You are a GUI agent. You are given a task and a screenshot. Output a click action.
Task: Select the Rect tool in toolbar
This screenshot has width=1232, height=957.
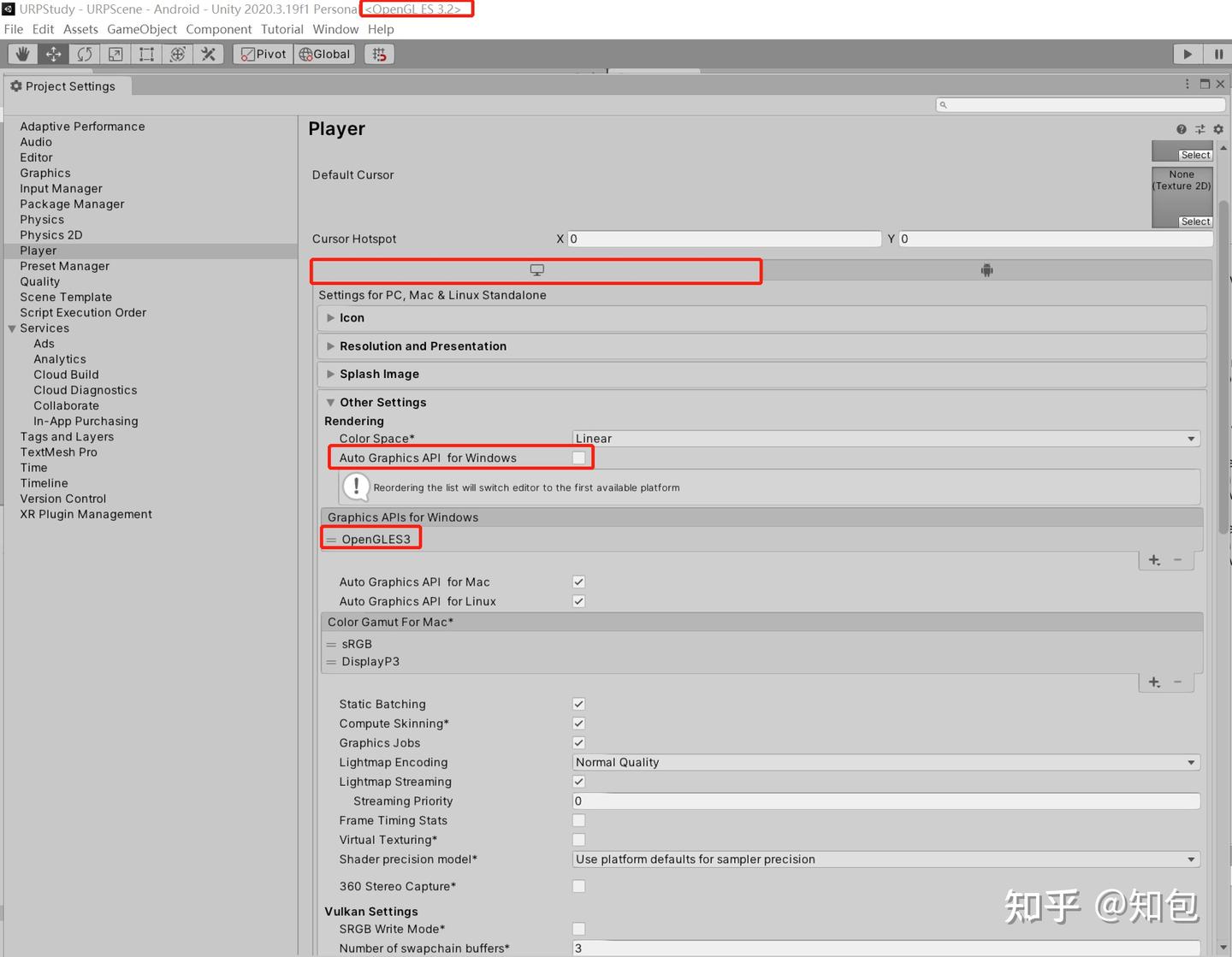pos(146,54)
